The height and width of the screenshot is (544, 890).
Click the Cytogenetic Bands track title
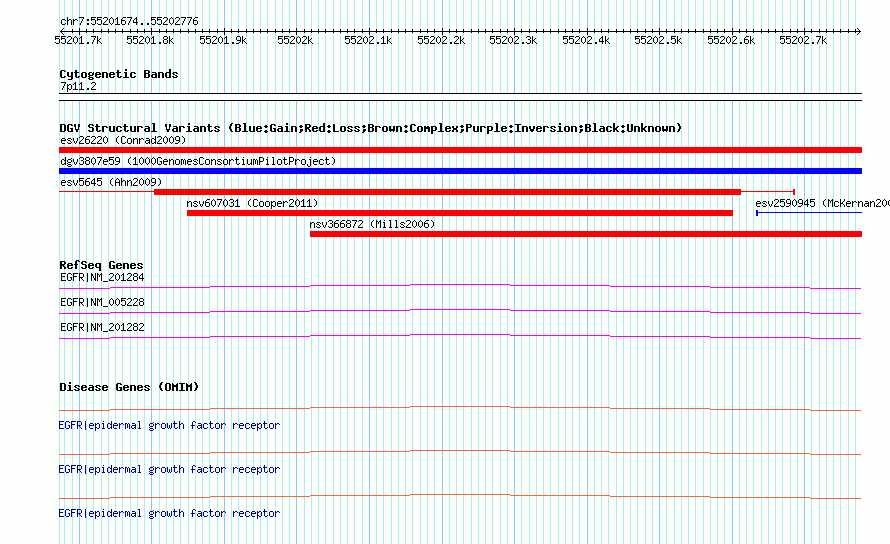(119, 74)
